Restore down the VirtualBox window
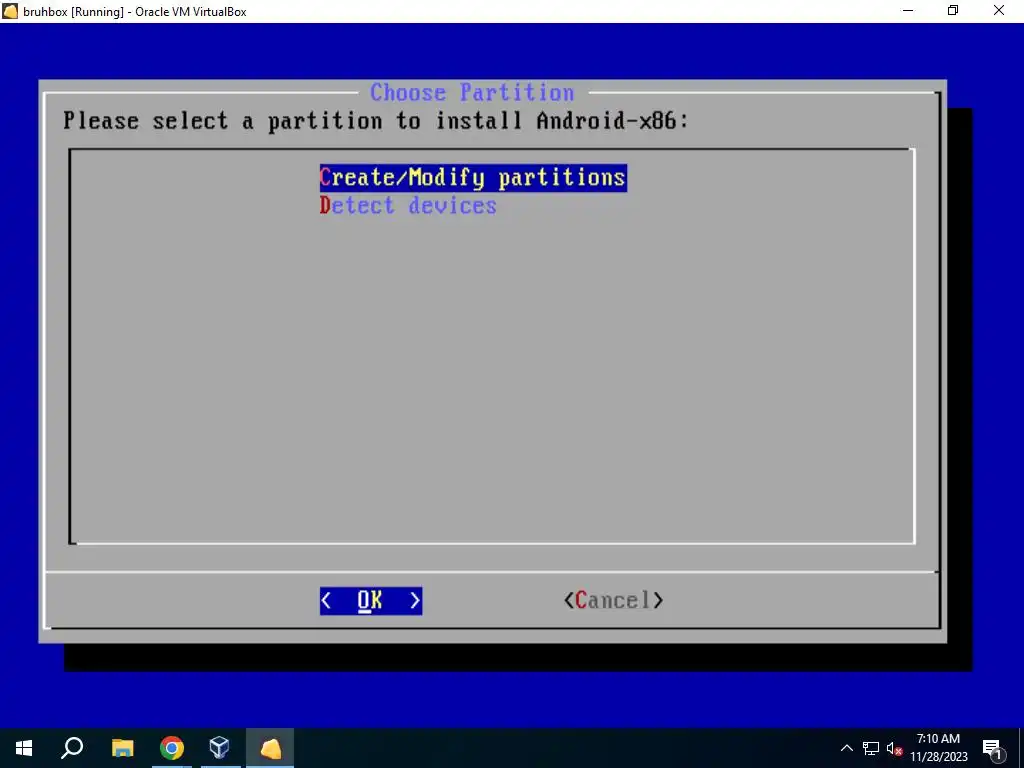 point(953,10)
